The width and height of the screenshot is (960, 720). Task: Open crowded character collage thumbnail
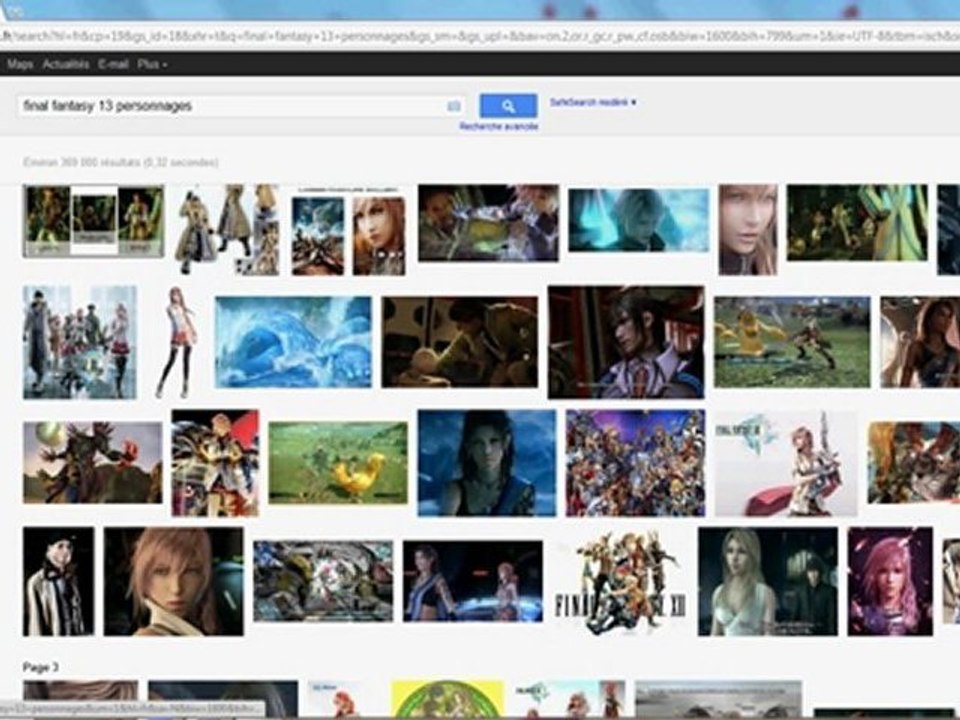coord(636,463)
